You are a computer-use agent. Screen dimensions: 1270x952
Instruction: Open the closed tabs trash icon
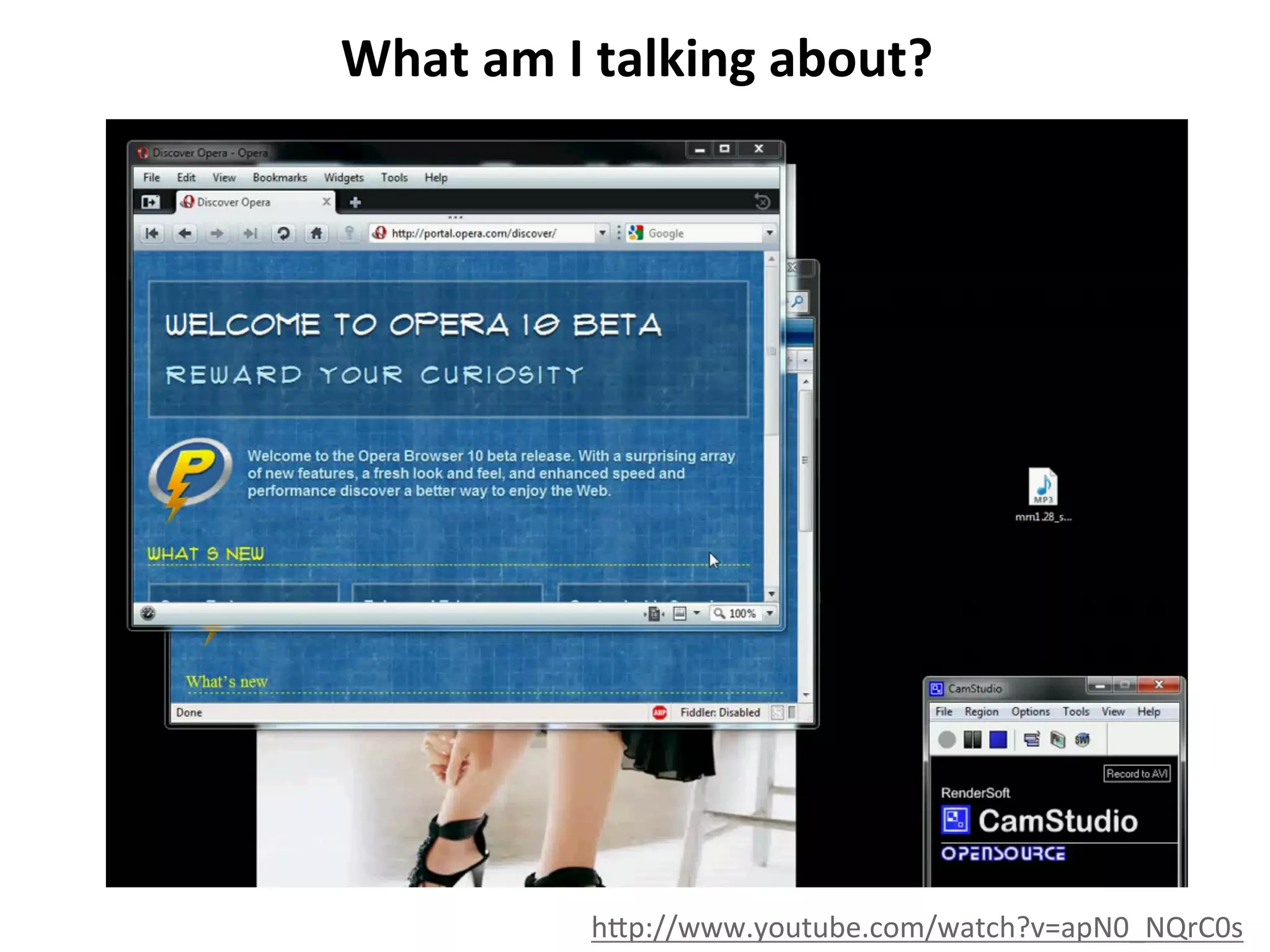762,201
